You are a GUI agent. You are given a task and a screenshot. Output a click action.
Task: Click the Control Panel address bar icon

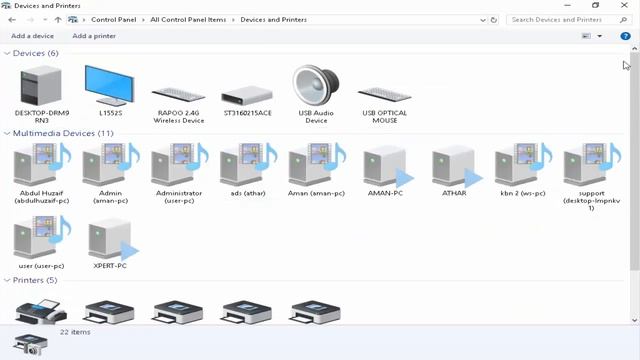point(73,20)
